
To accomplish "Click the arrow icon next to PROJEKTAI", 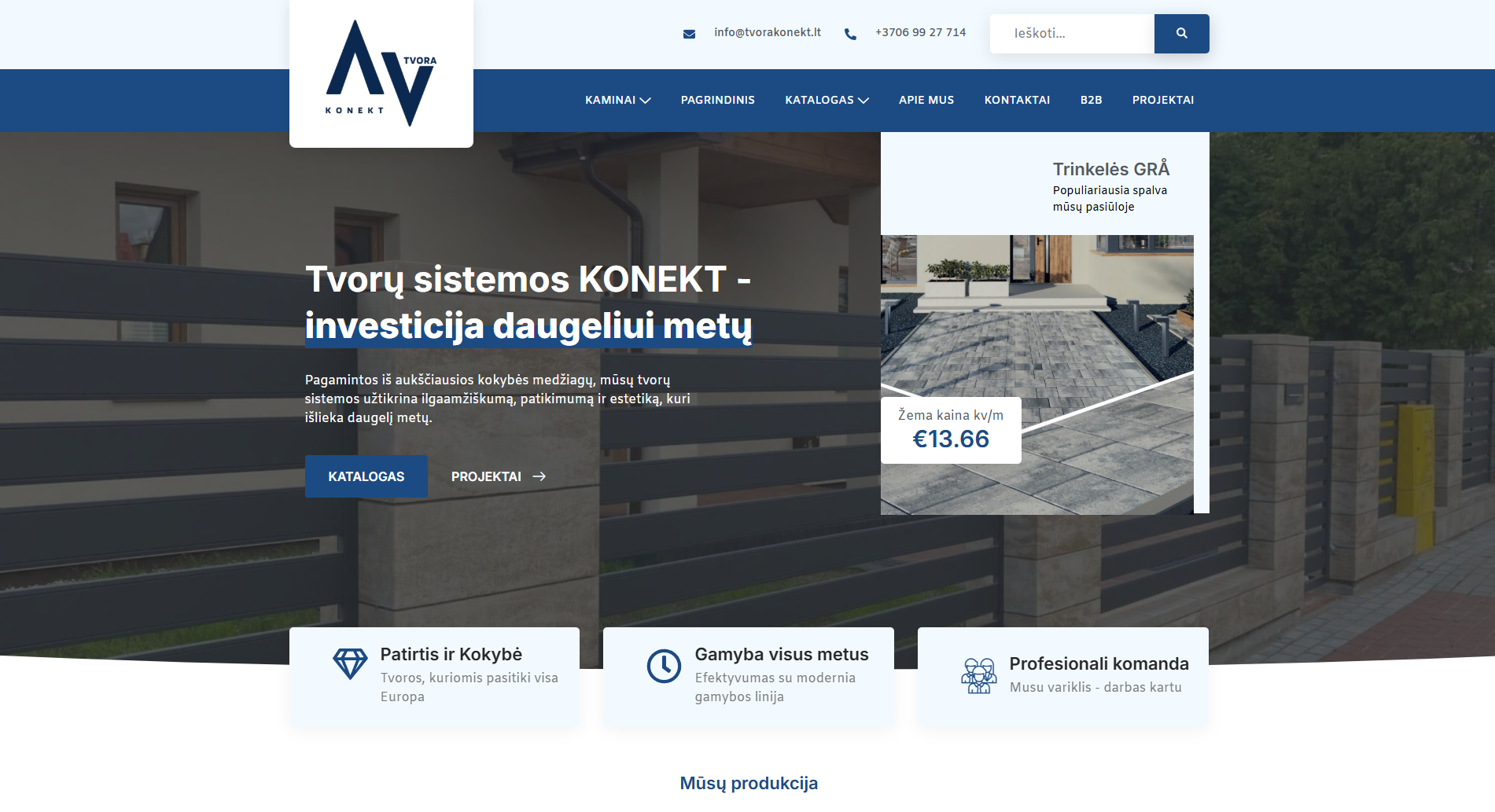I will (x=539, y=476).
